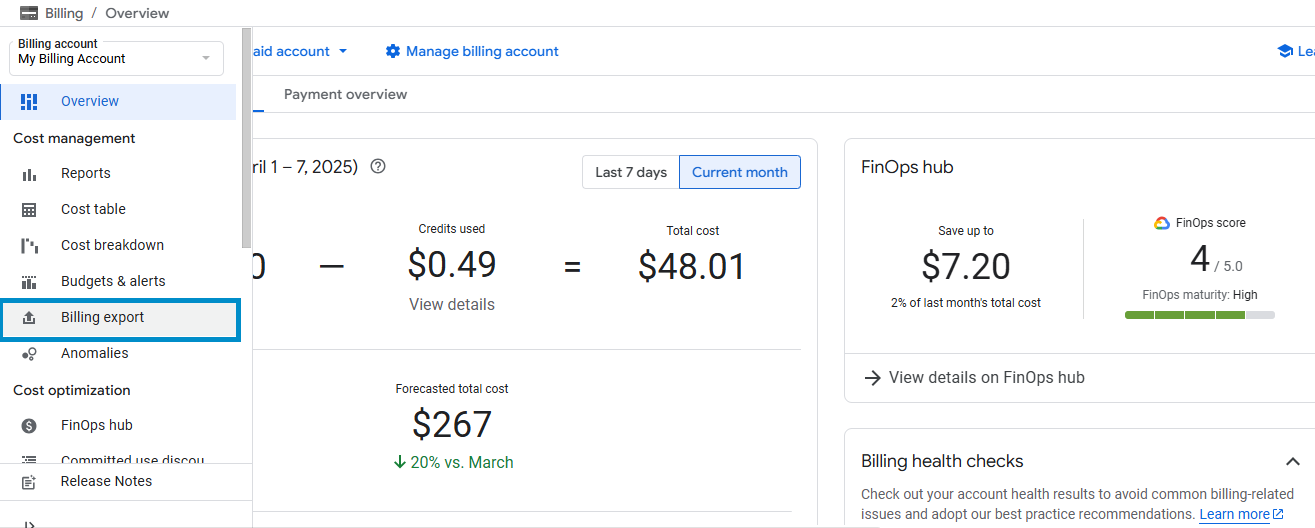
Task: Click the Anomalies icon in sidebar
Action: pyautogui.click(x=29, y=354)
